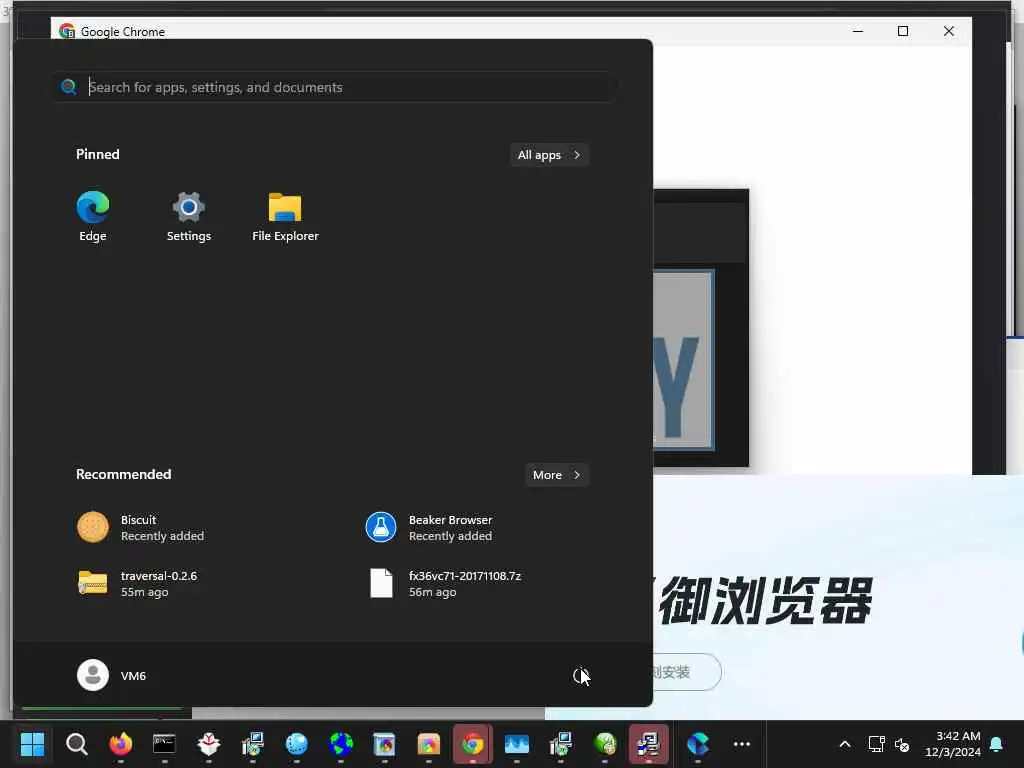Click the More button under Recommended
Image resolution: width=1024 pixels, height=768 pixels.
[x=556, y=475]
